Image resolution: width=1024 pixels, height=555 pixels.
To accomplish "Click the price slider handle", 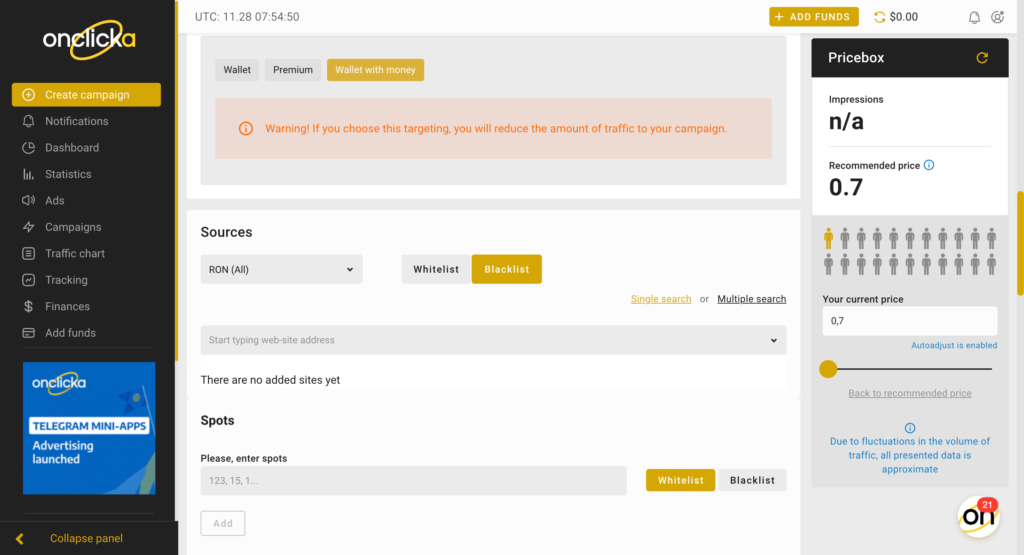I will [828, 369].
